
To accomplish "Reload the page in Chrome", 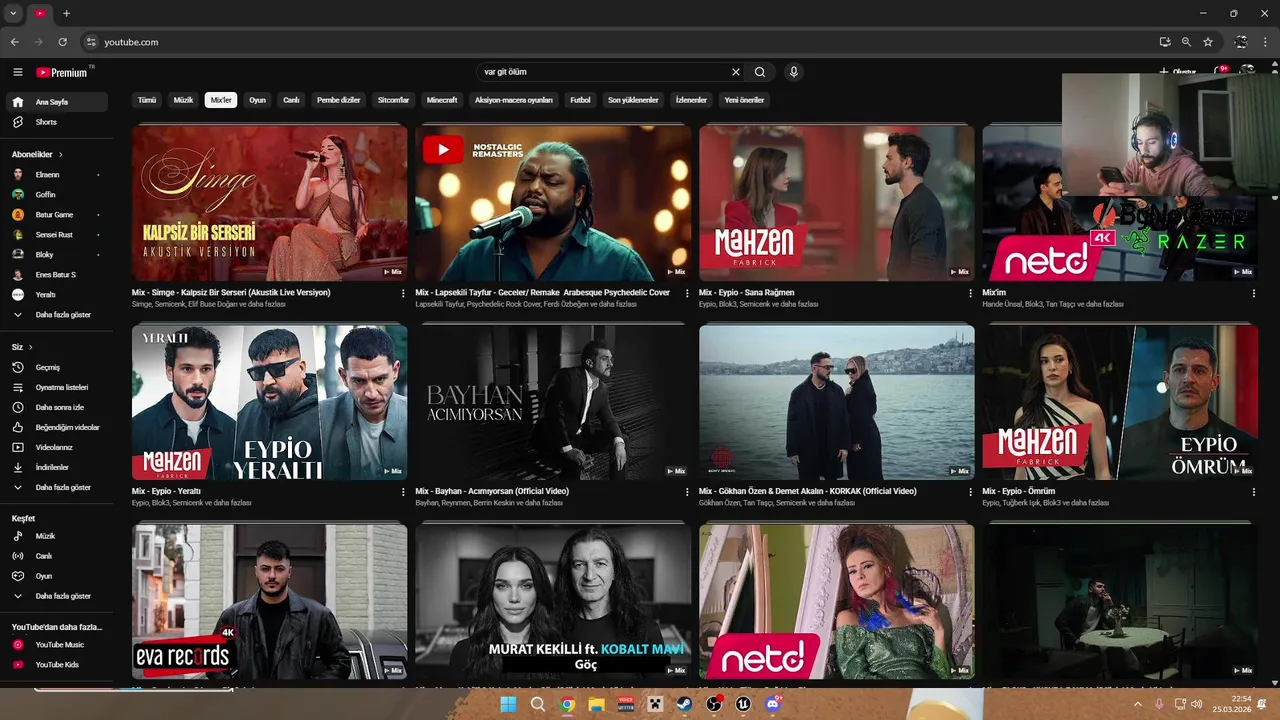I will pos(62,42).
